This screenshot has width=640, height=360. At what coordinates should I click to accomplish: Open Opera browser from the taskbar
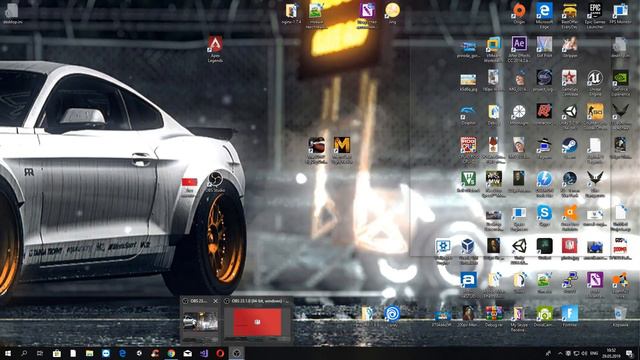220,353
